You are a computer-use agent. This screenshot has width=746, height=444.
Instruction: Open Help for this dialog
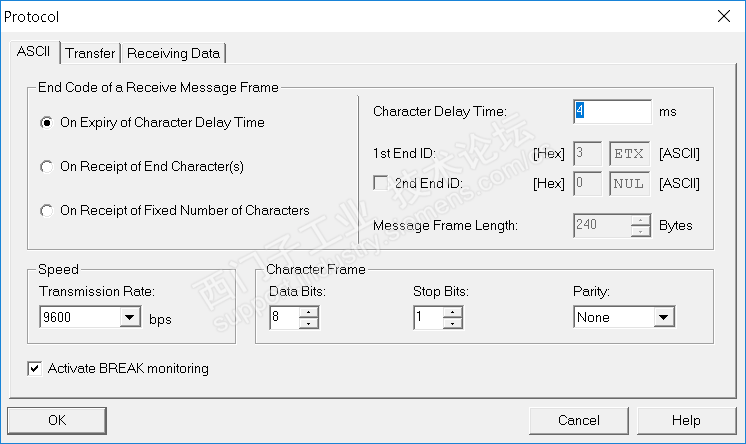686,420
